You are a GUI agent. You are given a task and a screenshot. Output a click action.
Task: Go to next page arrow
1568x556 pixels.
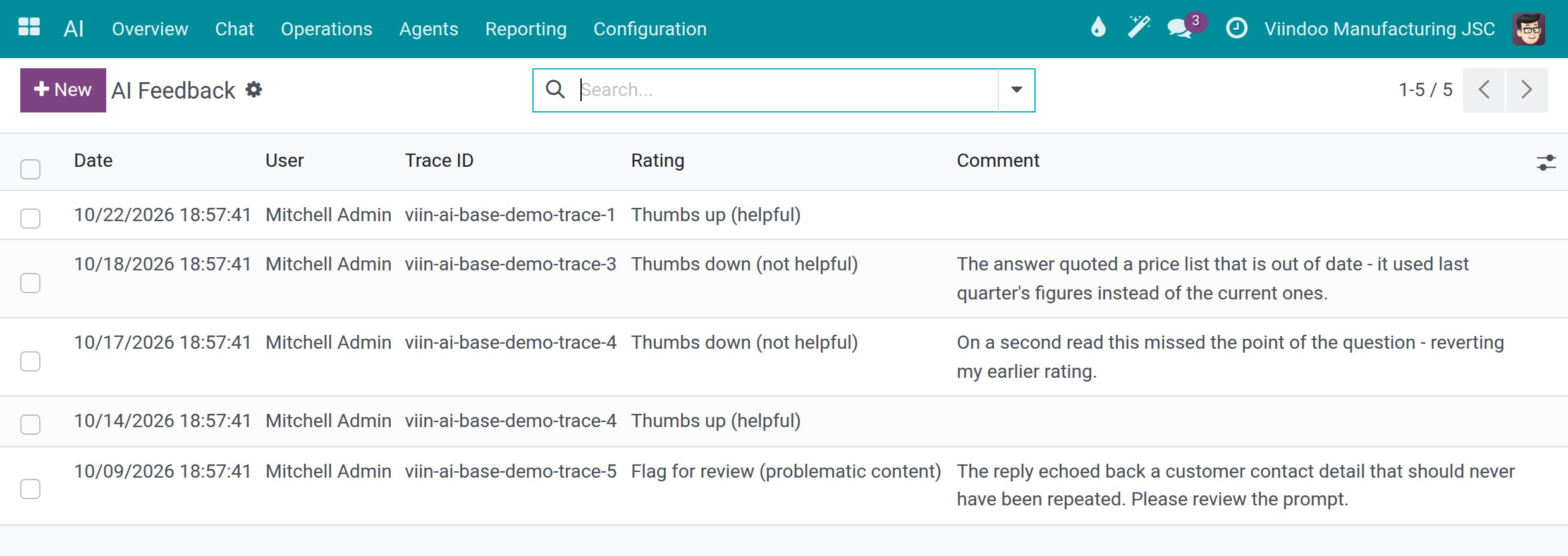point(1527,90)
